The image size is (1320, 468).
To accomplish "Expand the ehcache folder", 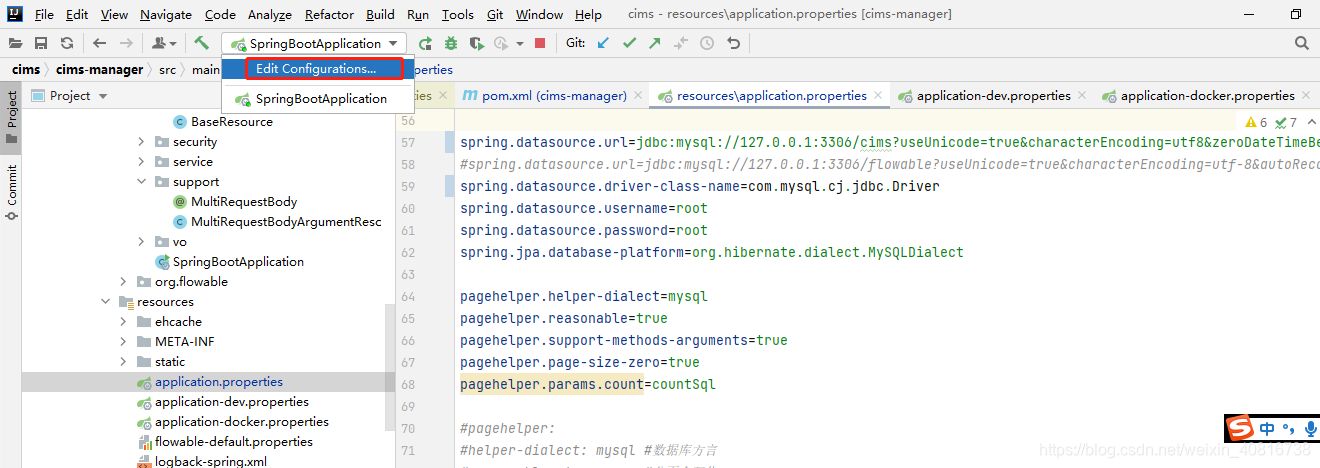I will coord(123,322).
